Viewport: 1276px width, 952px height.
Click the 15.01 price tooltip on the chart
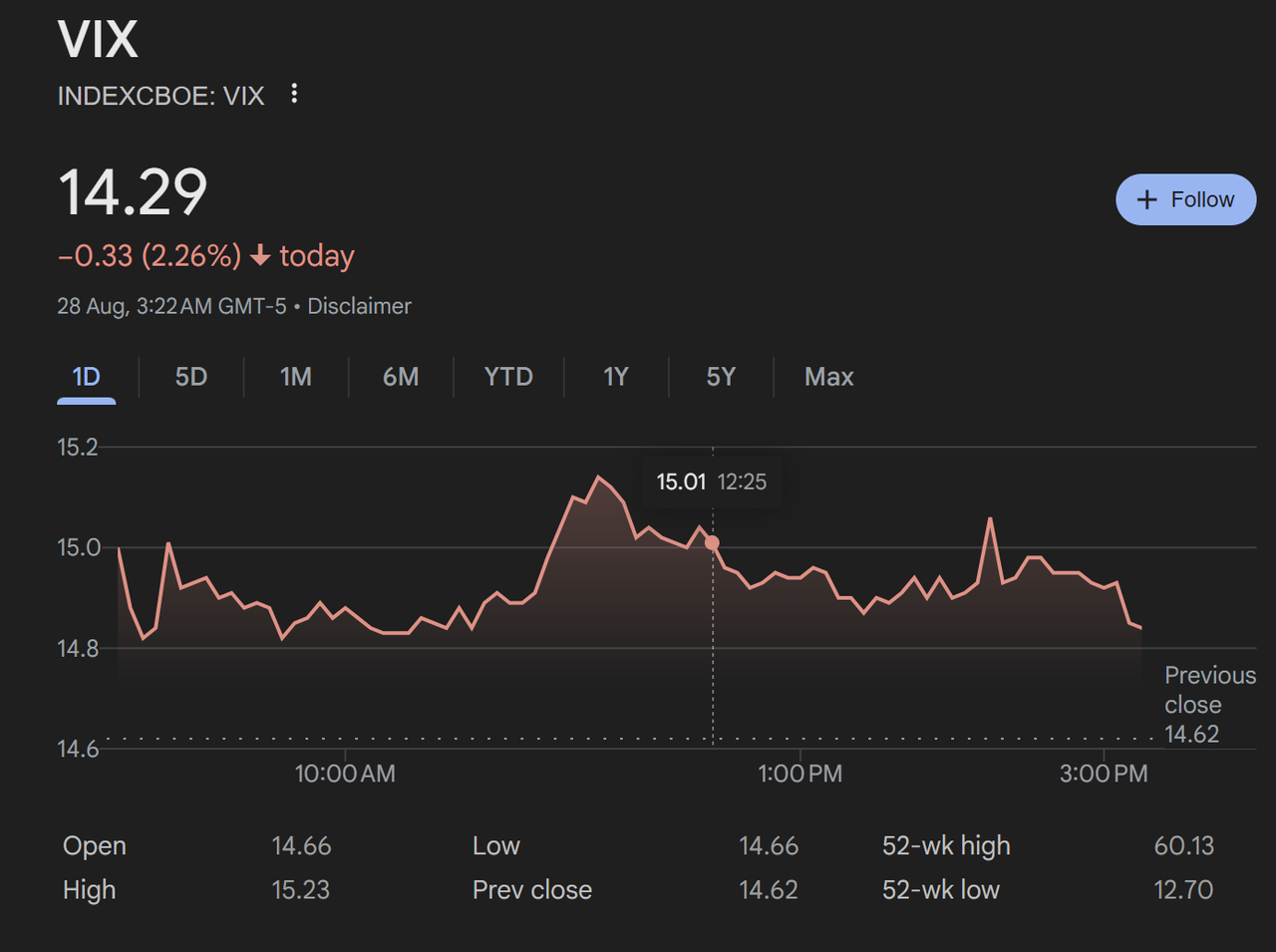681,481
